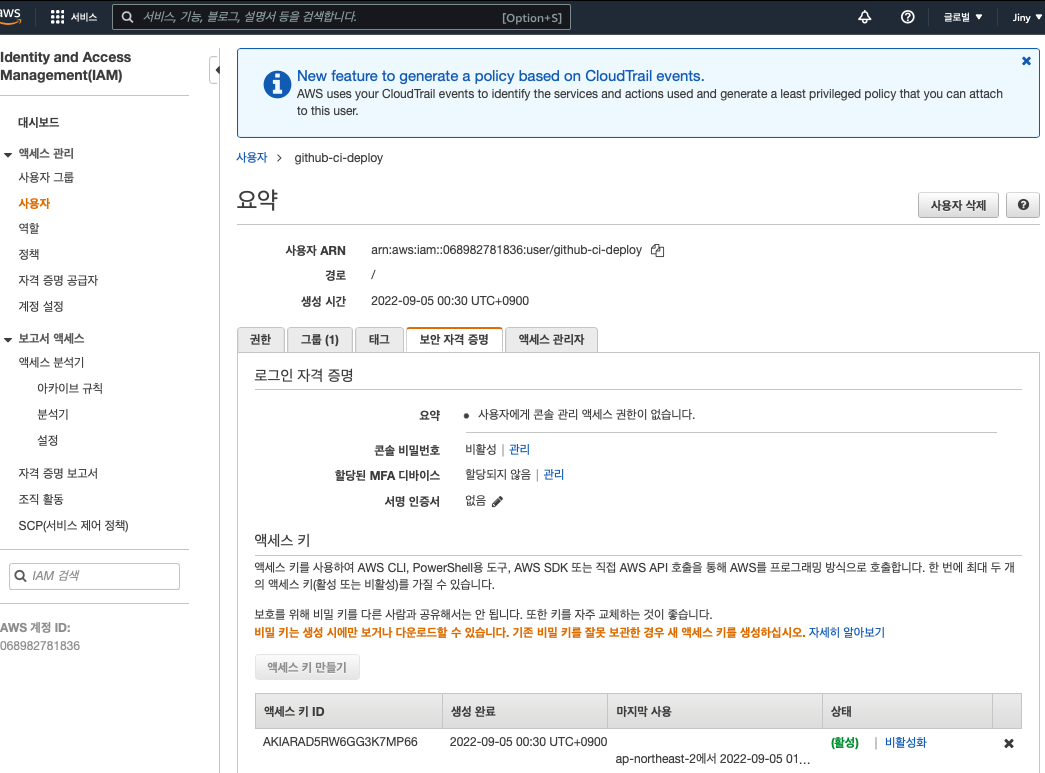This screenshot has height=773, width=1045.
Task: Open 계정 설정 in the sidebar
Action: pyautogui.click(x=41, y=306)
